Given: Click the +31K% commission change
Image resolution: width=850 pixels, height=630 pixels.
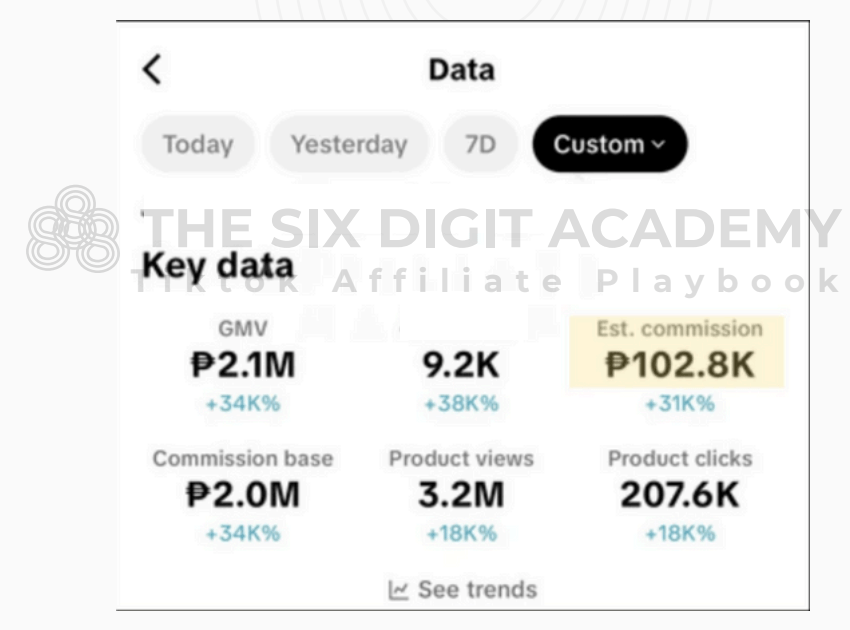Looking at the screenshot, I should click(680, 404).
